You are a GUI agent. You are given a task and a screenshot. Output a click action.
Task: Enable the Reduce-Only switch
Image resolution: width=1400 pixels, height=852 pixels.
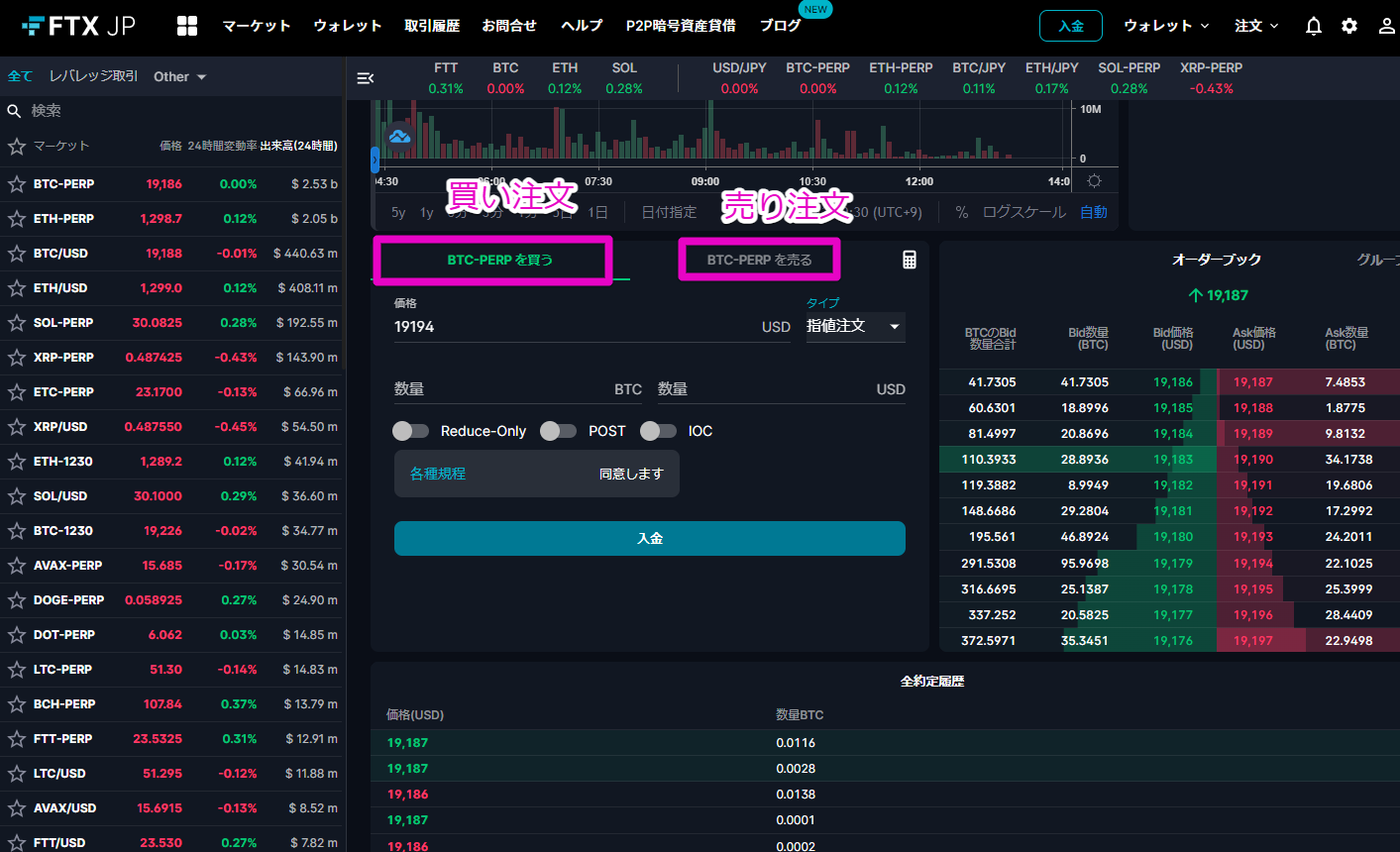pos(410,431)
